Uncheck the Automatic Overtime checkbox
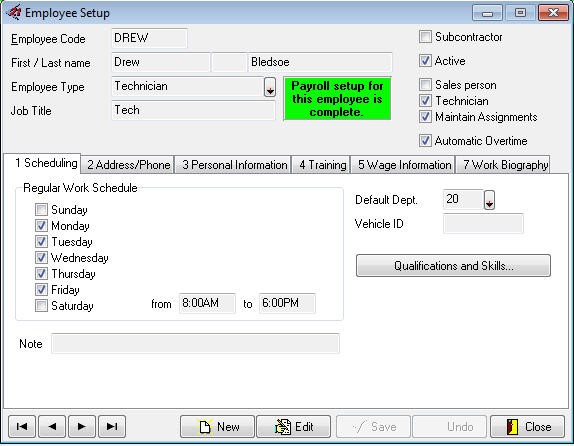 pyautogui.click(x=425, y=140)
